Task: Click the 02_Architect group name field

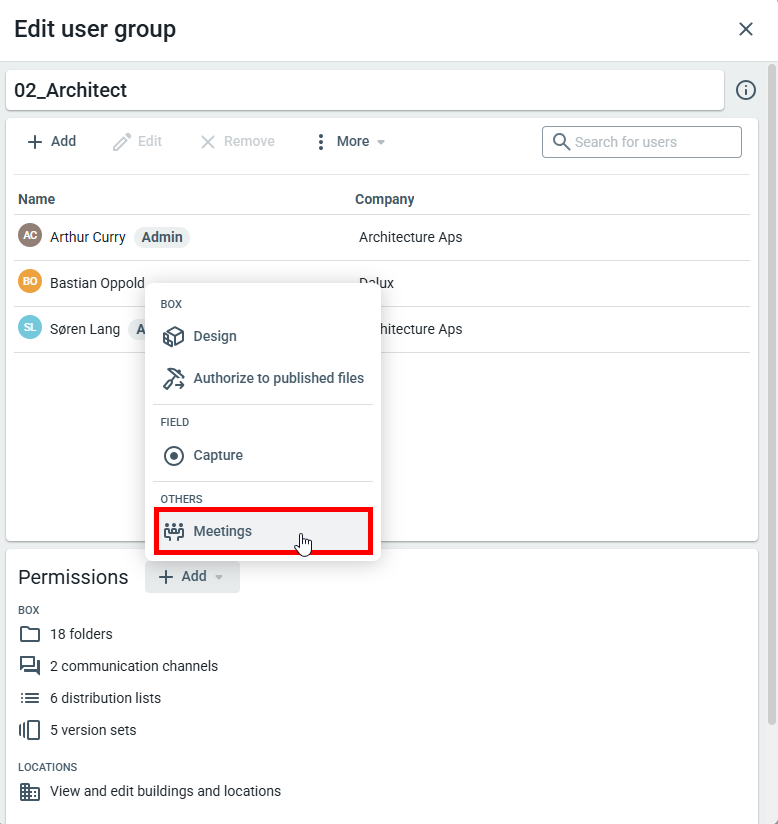Action: click(364, 90)
